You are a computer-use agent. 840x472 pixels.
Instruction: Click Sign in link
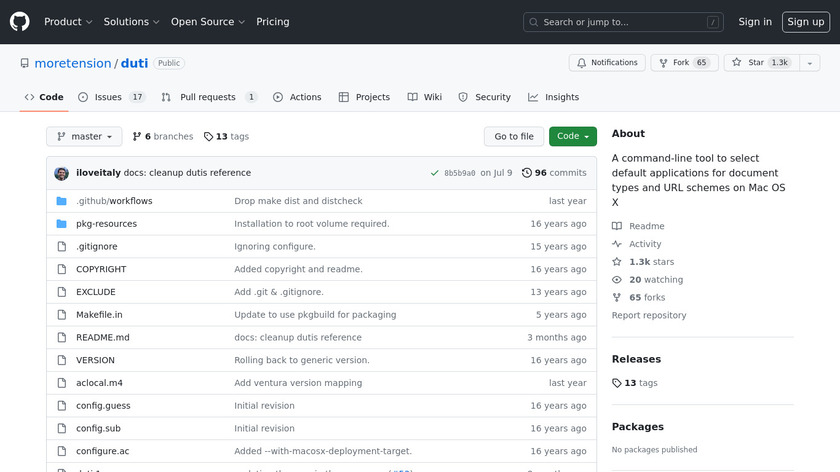(755, 22)
